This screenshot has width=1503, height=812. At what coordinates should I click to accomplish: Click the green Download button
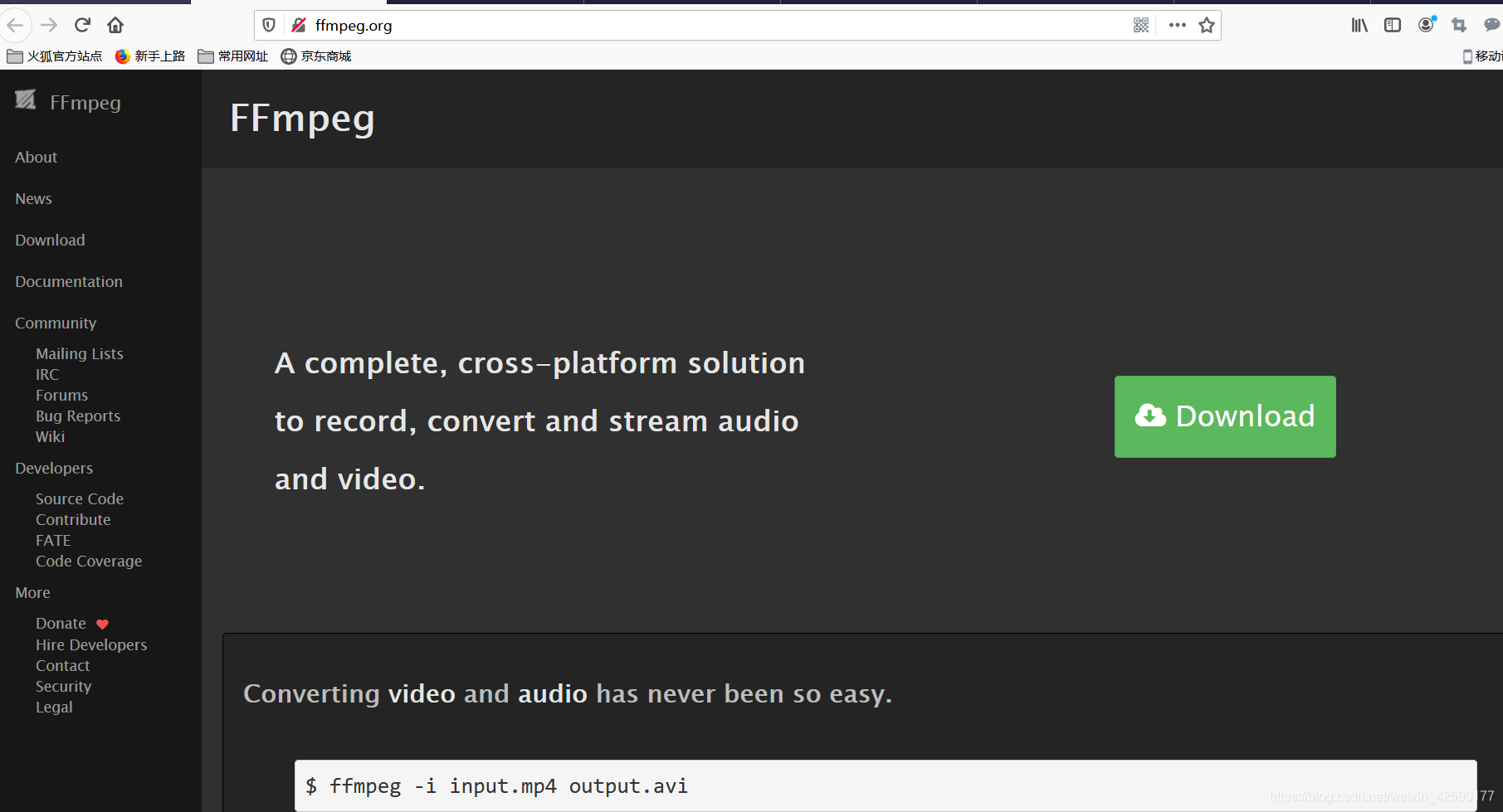pos(1225,416)
